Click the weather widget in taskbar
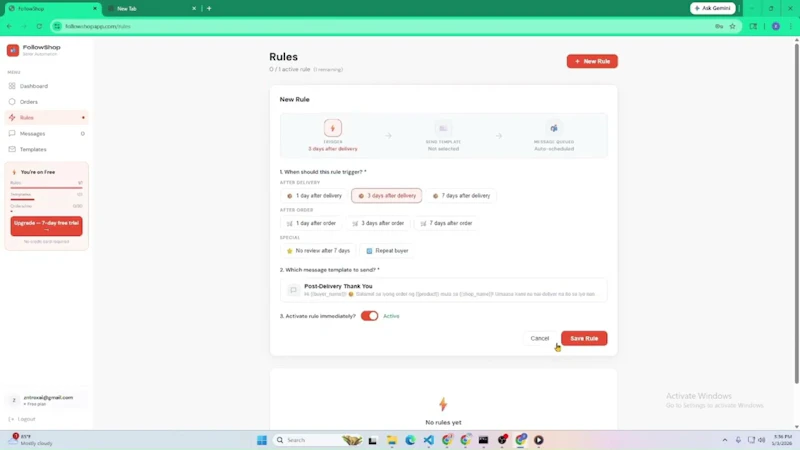The height and width of the screenshot is (450, 800). (x=32, y=440)
